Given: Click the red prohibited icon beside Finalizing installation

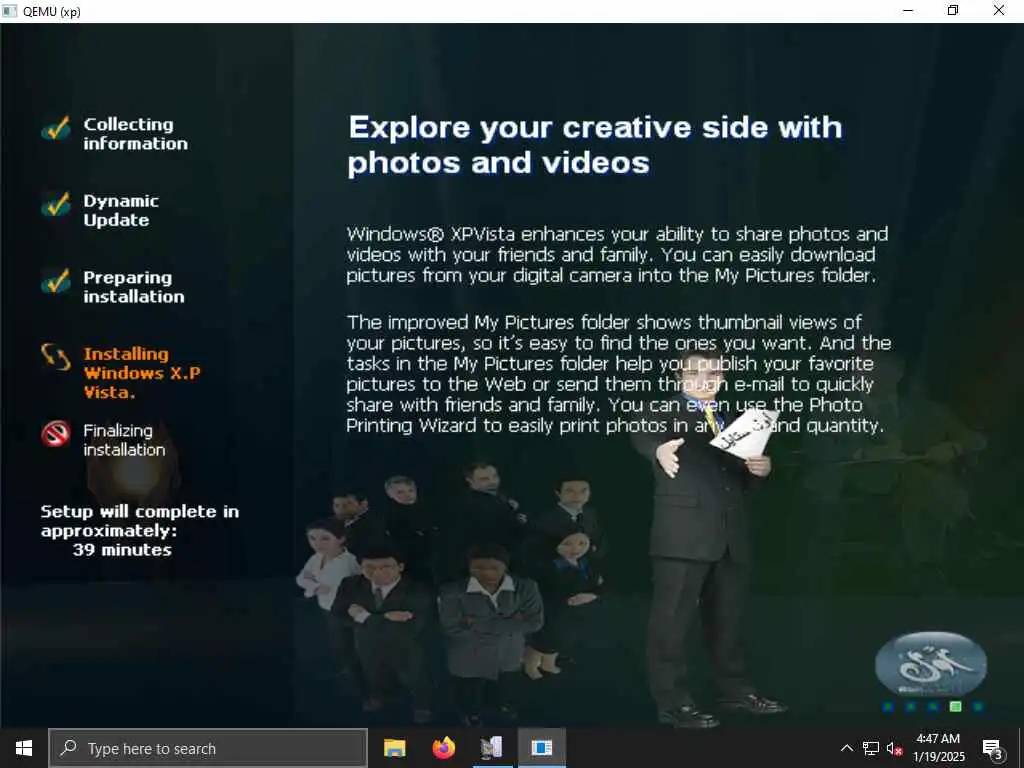Looking at the screenshot, I should click(56, 434).
